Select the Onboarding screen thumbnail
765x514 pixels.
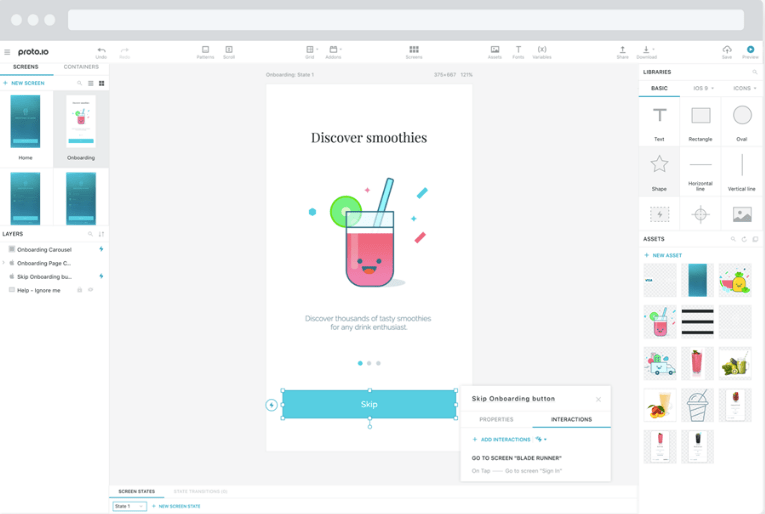point(81,121)
